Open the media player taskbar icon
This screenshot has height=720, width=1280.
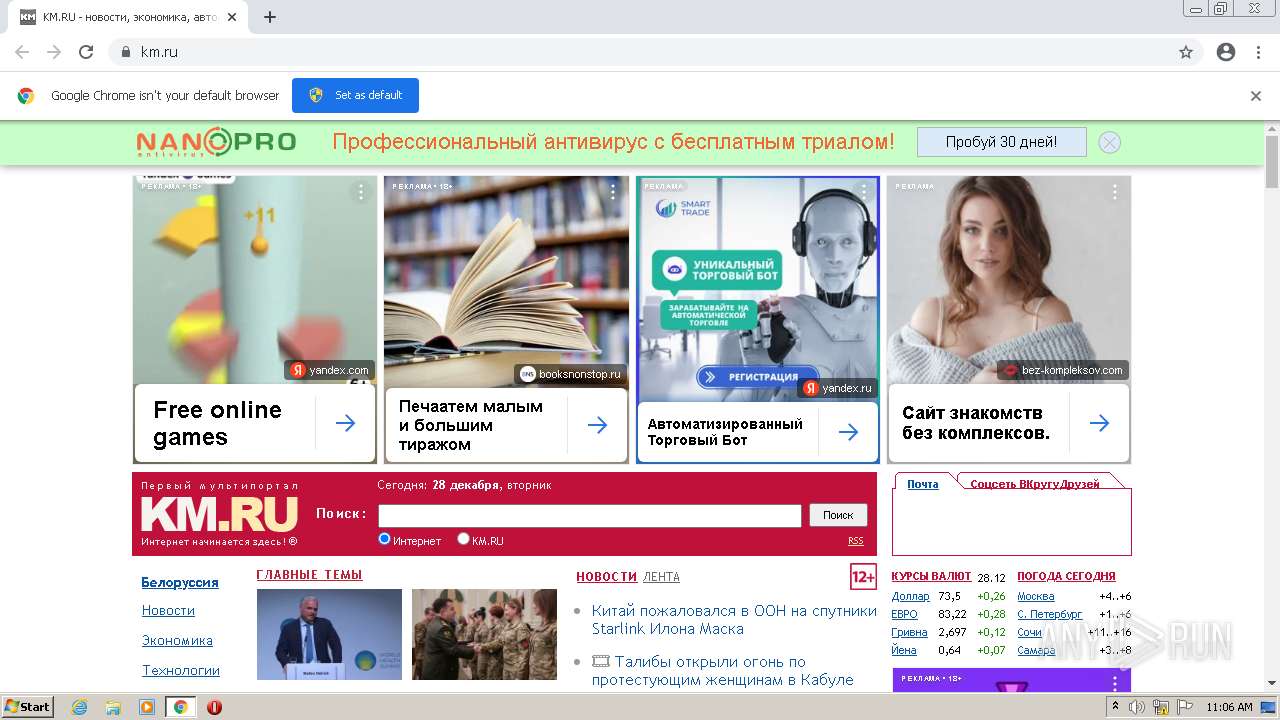point(146,707)
